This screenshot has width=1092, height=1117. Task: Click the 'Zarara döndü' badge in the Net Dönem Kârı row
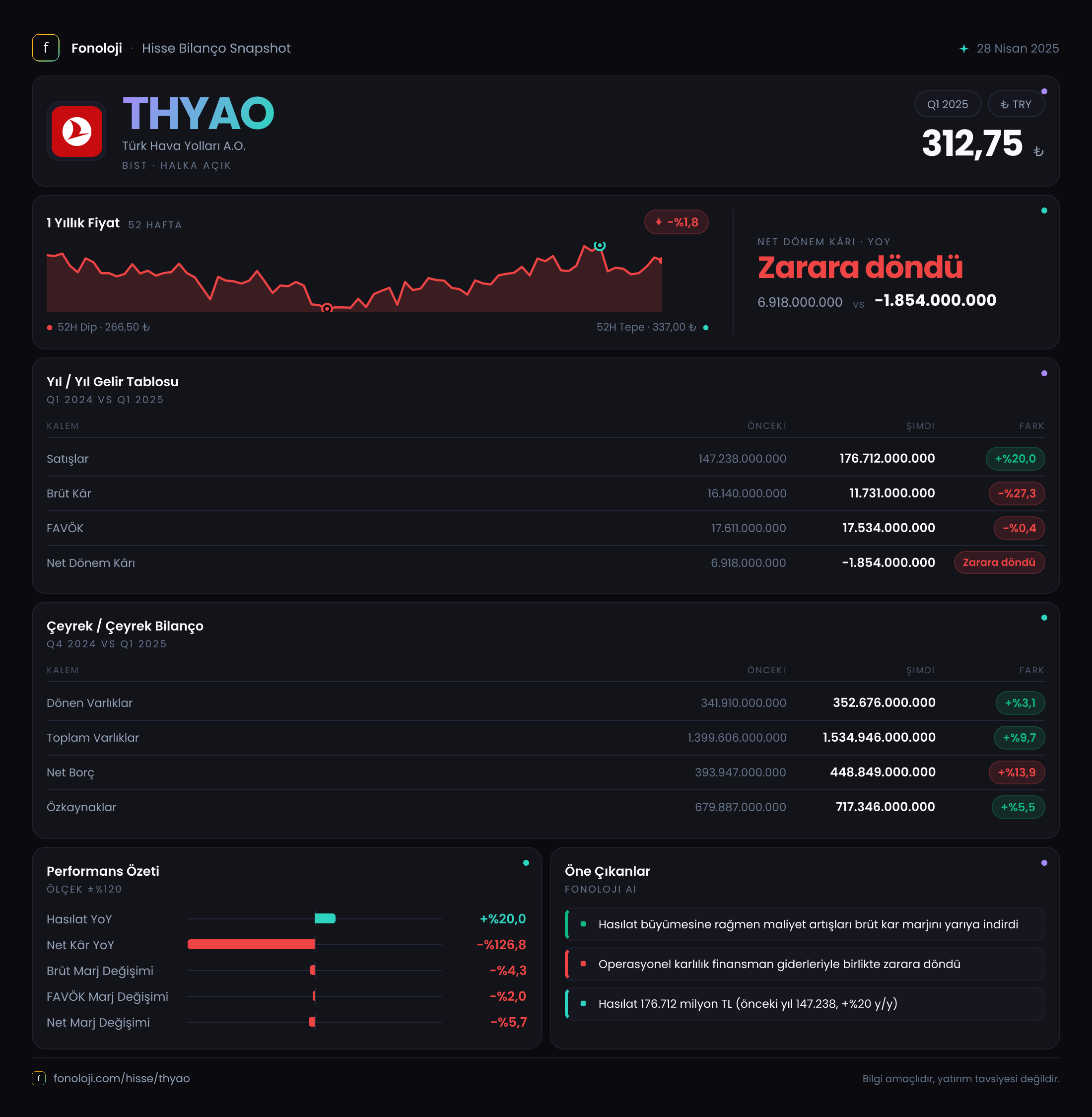(999, 562)
